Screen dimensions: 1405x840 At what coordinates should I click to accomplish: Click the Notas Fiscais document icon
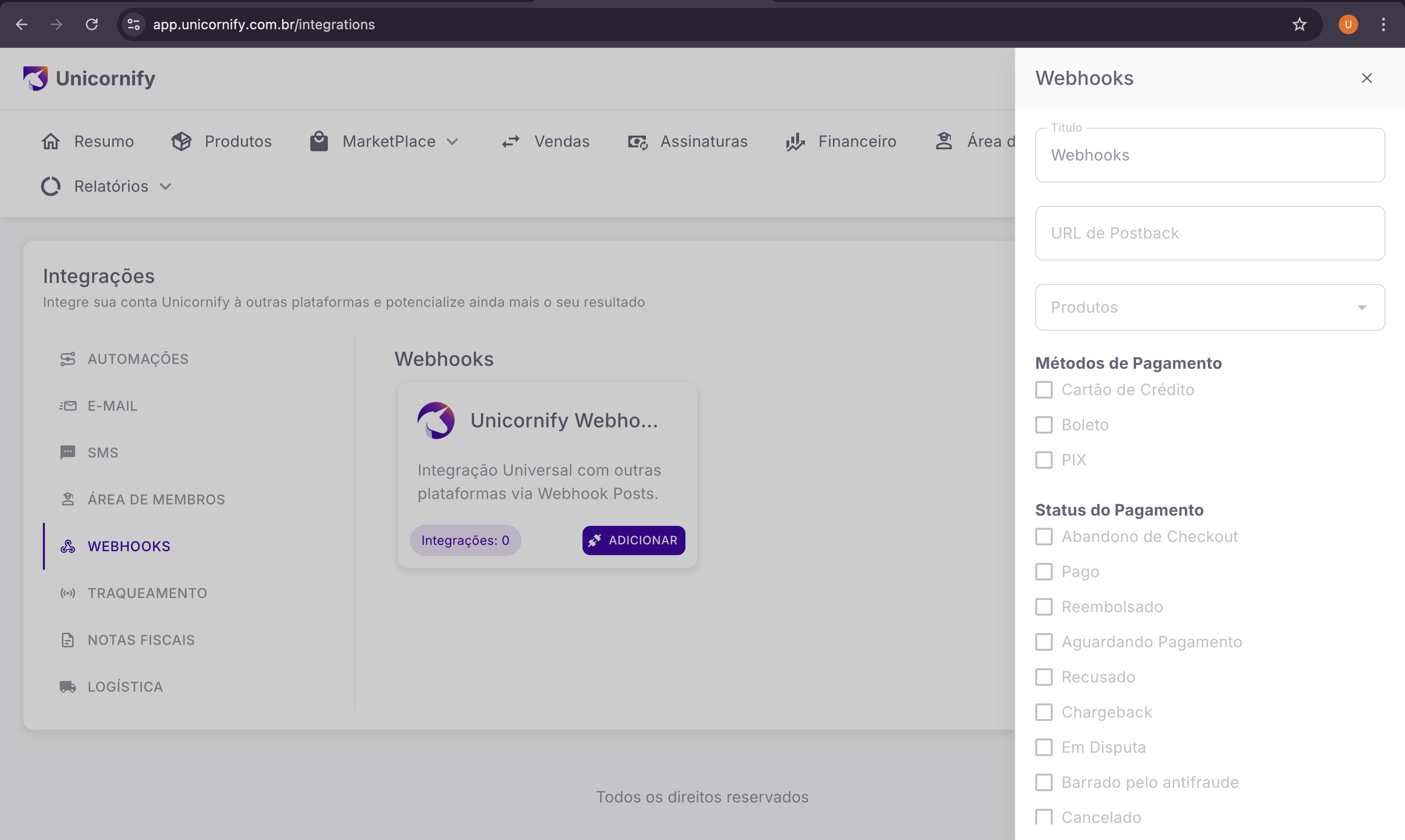coord(68,640)
